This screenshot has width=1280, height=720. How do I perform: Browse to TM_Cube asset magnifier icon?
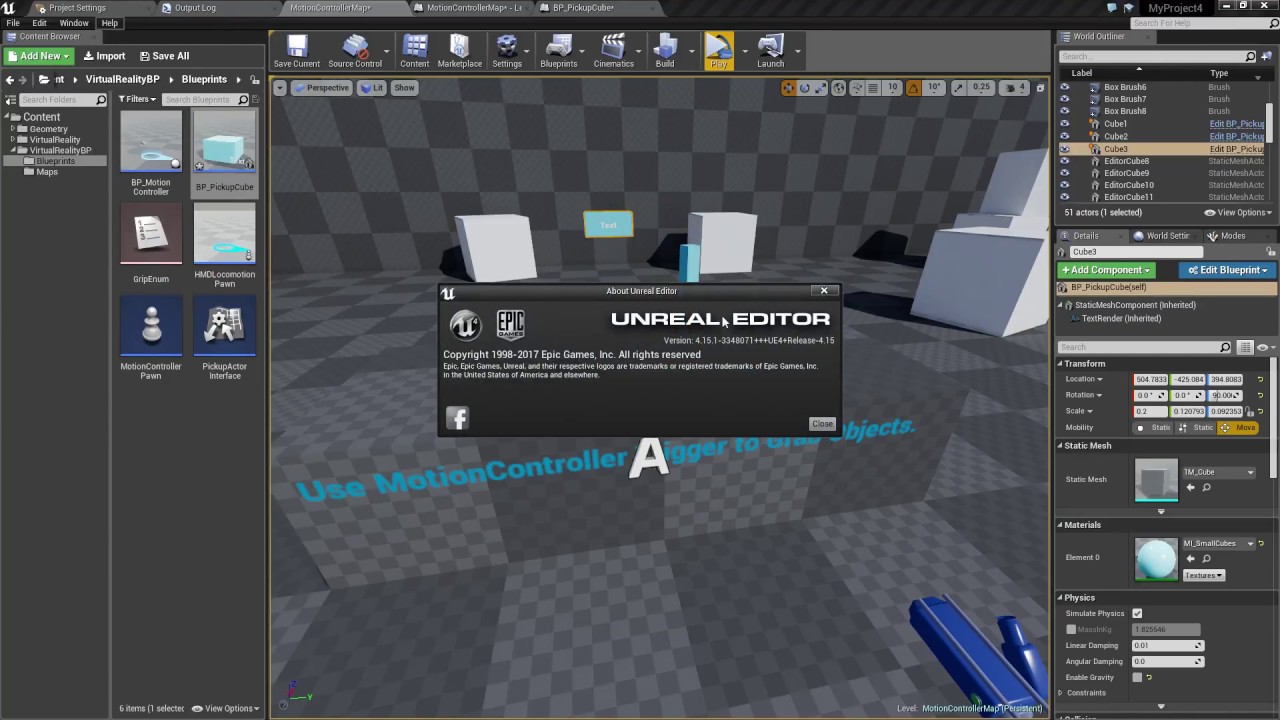point(1206,488)
